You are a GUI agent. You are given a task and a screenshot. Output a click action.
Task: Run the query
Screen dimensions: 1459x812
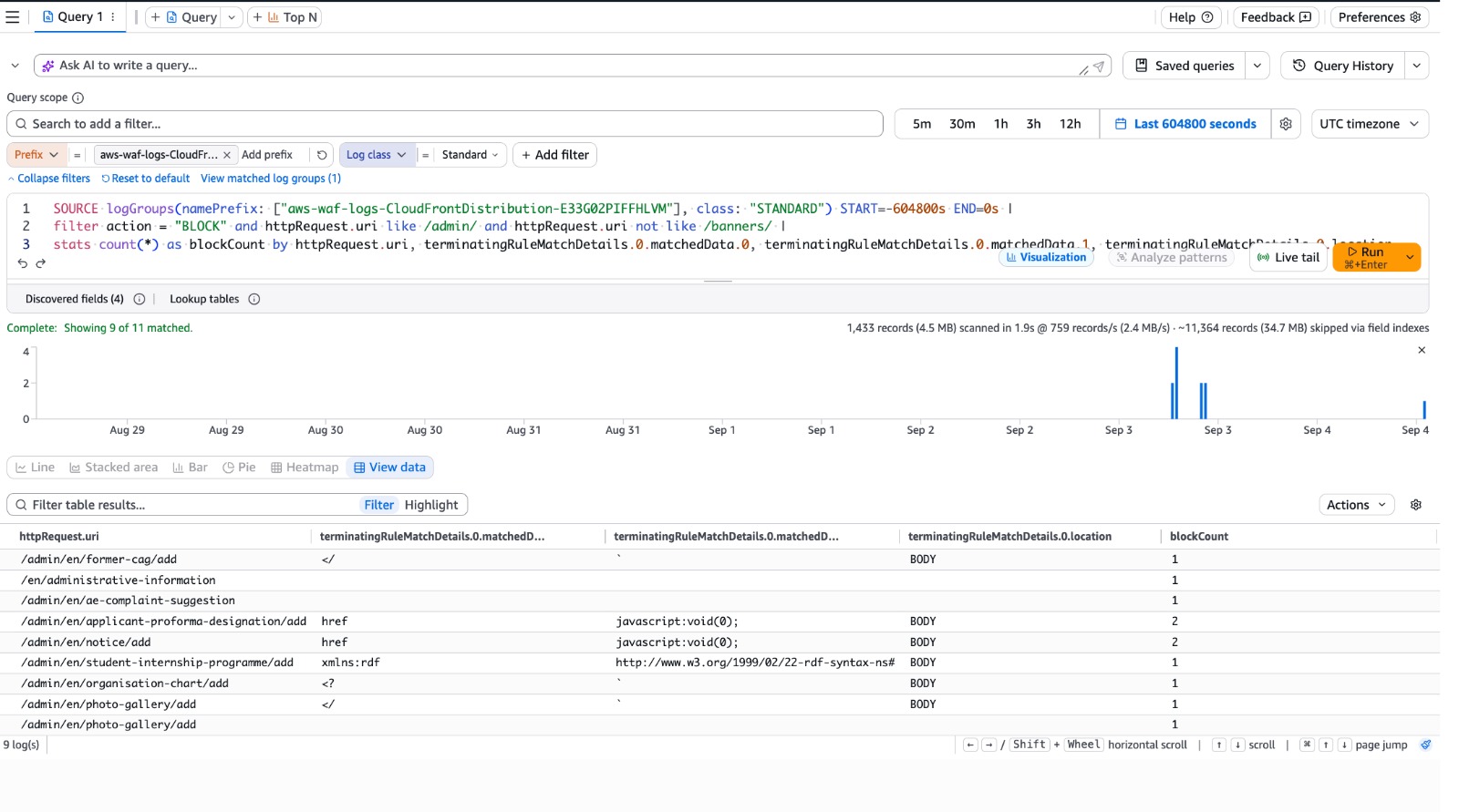pyautogui.click(x=1366, y=258)
